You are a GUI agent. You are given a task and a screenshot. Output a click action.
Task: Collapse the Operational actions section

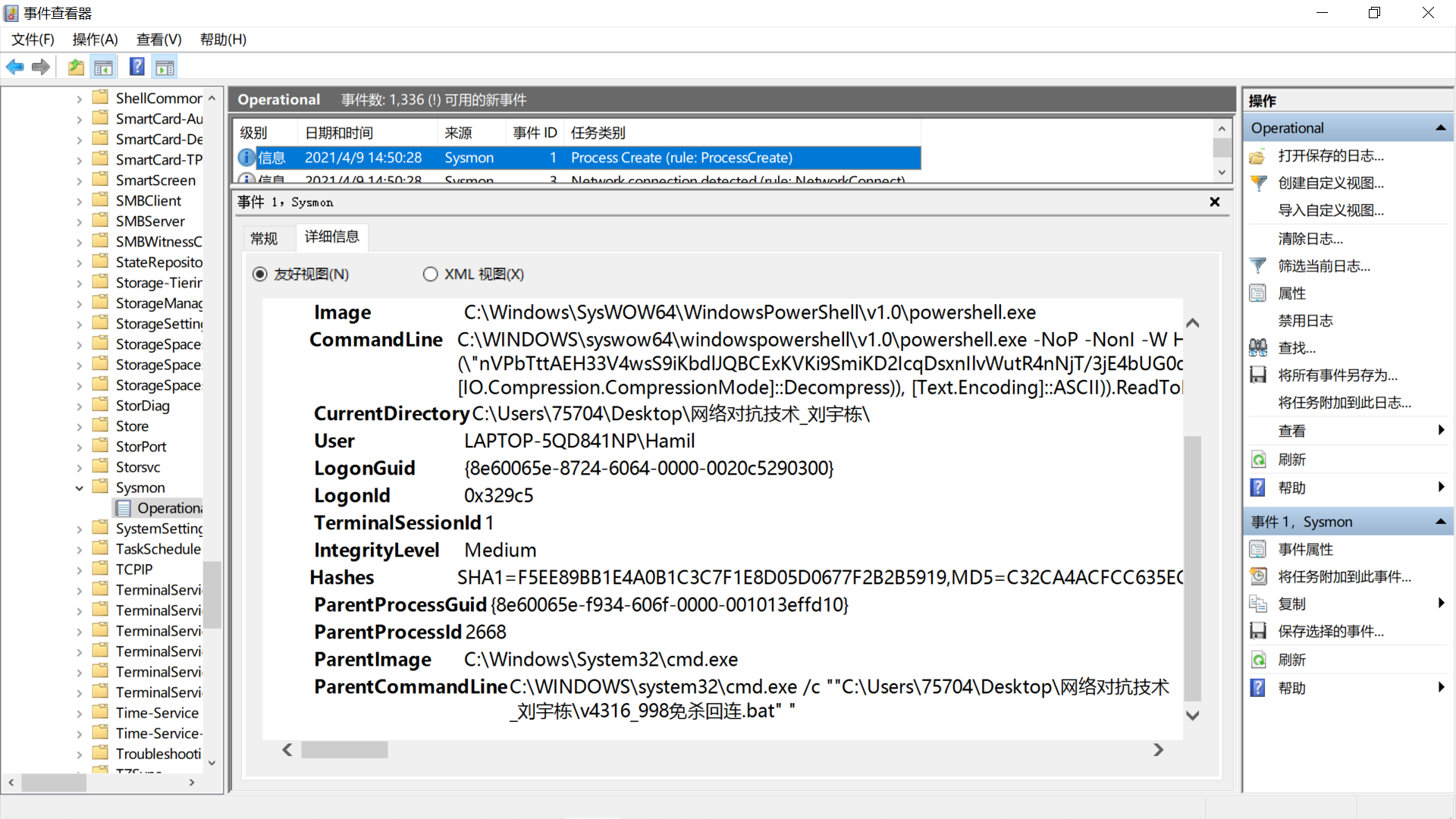tap(1440, 128)
